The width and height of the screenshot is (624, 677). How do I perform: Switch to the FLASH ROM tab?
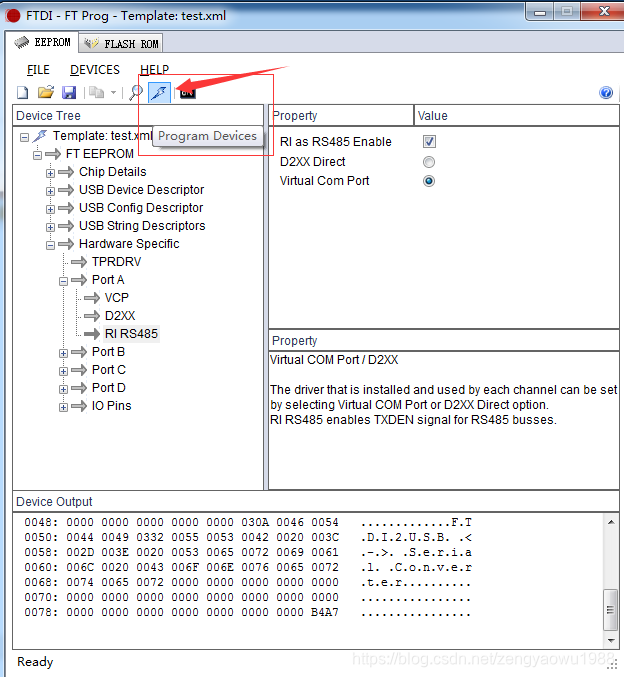pos(122,44)
